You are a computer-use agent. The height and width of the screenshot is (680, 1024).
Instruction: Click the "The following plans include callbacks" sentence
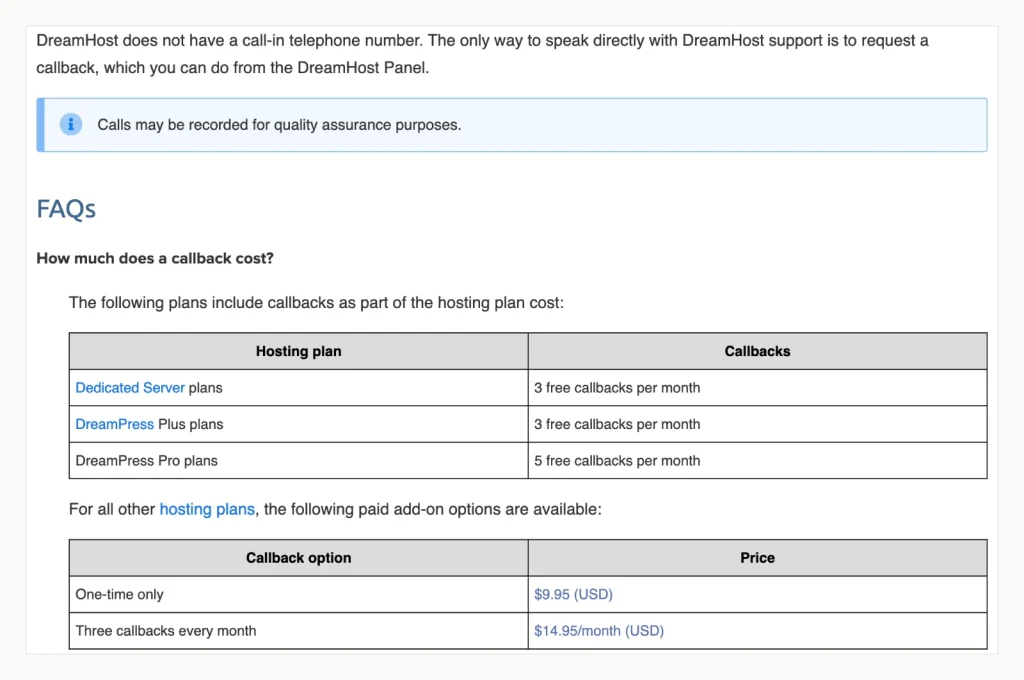[x=316, y=302]
